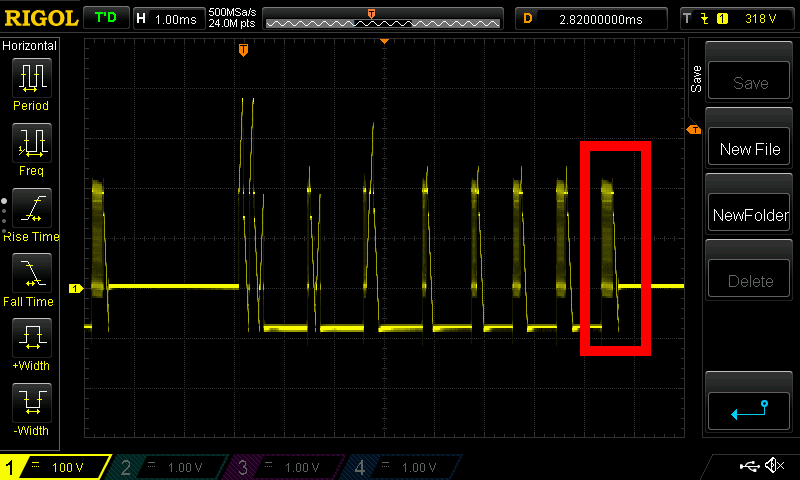
Task: Click the New File button
Action: pos(749,147)
